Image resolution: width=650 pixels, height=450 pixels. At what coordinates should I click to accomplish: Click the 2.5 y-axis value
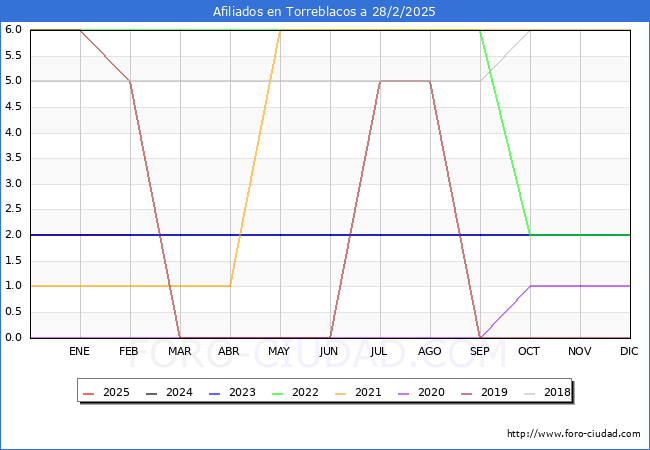[x=13, y=209]
